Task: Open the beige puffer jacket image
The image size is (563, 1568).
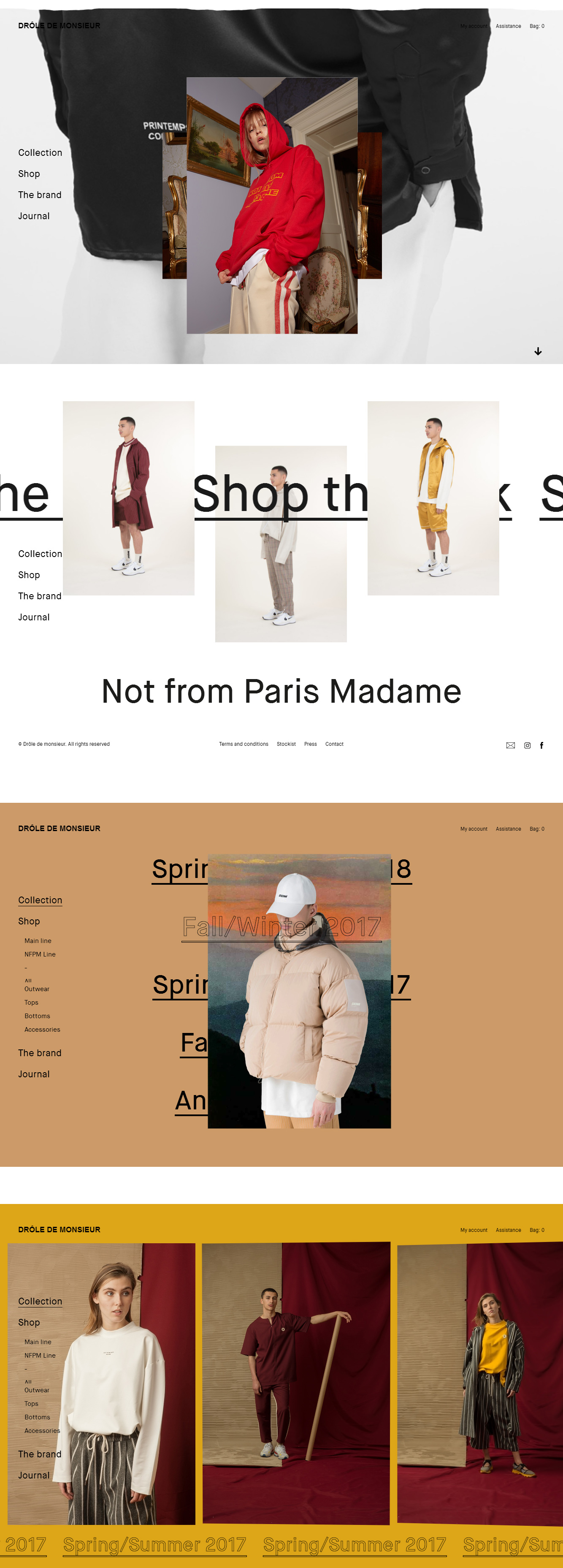Action: (299, 991)
